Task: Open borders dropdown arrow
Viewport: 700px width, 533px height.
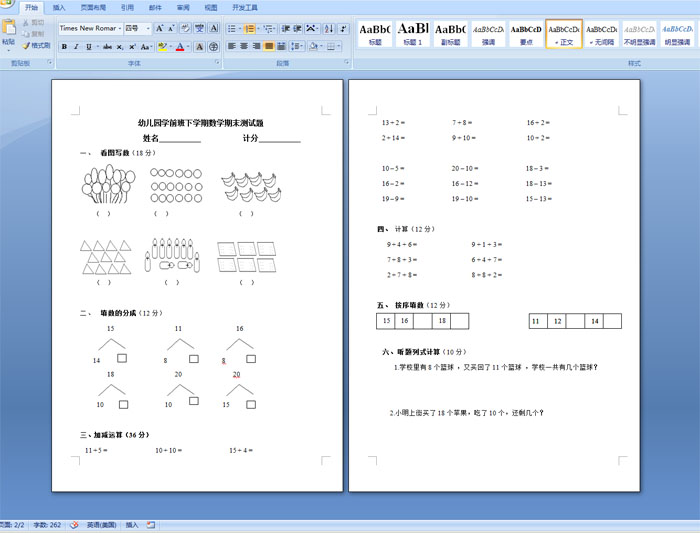Action: 339,46
